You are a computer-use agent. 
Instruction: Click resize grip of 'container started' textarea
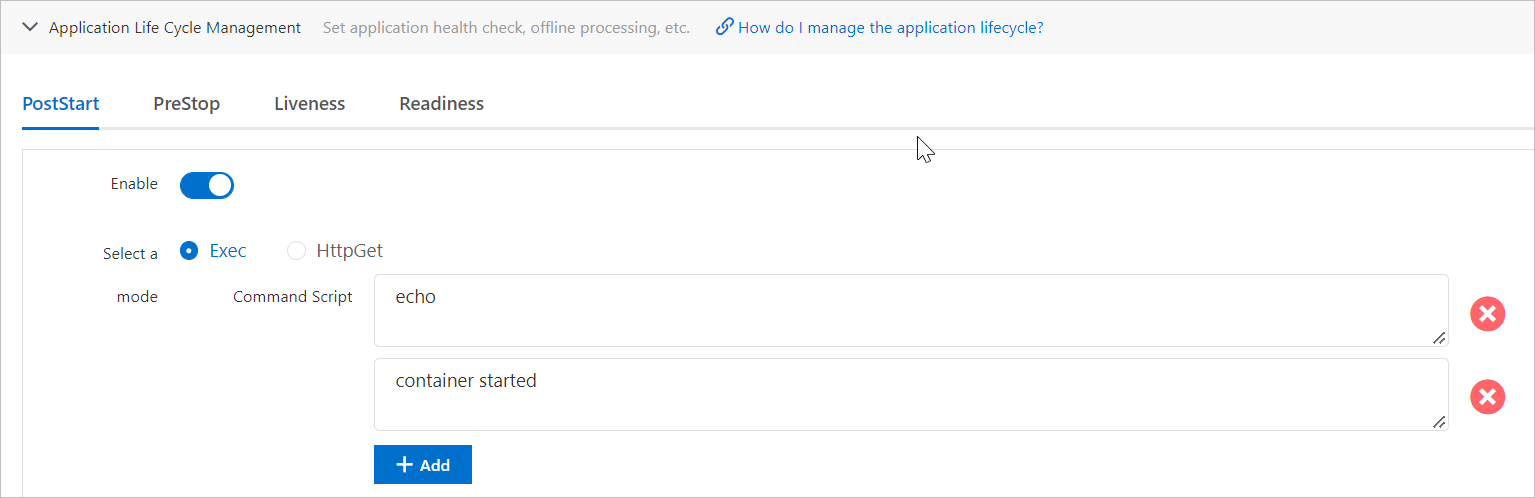point(1439,422)
